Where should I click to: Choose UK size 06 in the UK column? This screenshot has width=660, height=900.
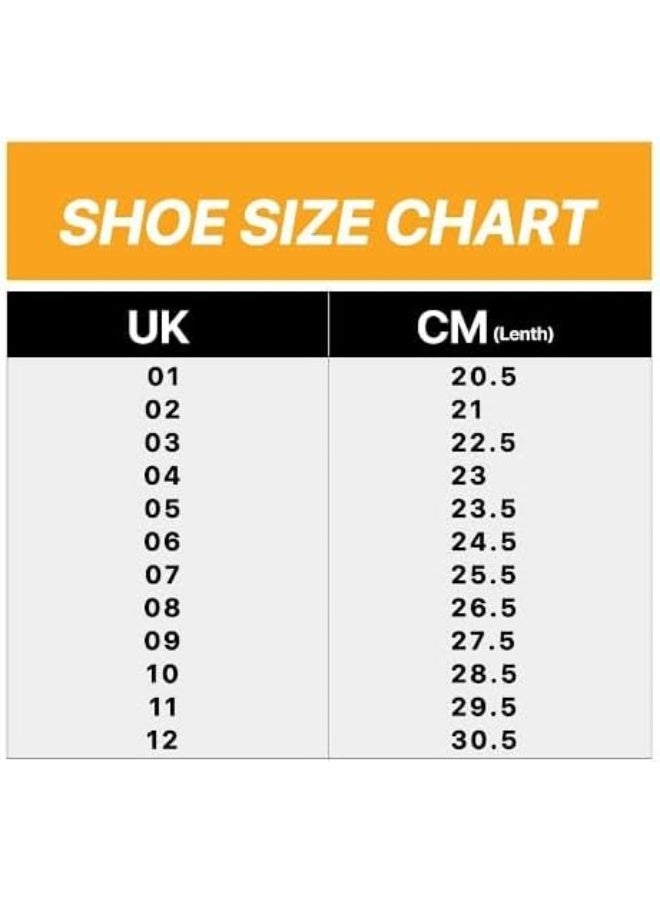[x=163, y=542]
